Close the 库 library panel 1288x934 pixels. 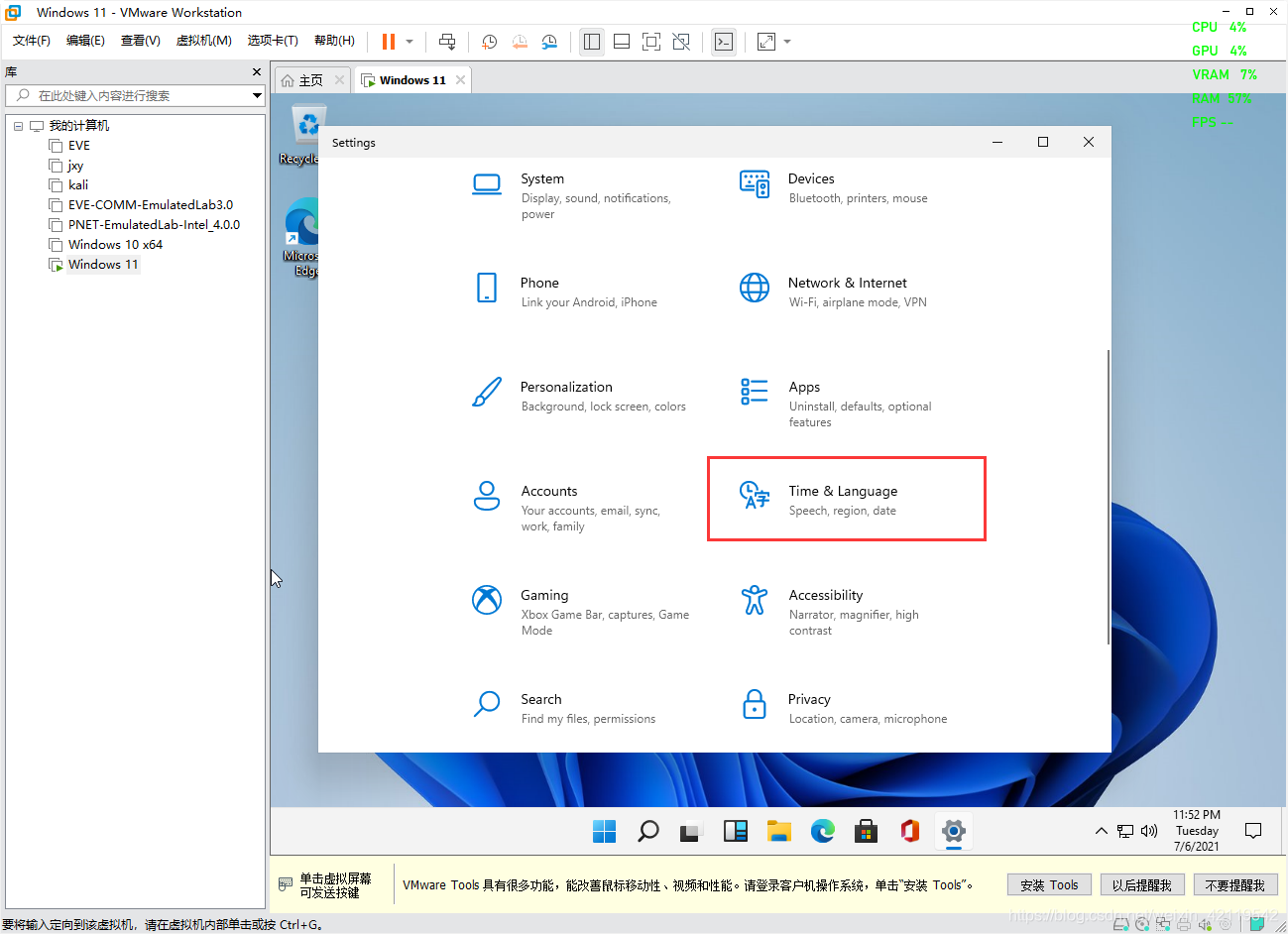click(x=257, y=72)
